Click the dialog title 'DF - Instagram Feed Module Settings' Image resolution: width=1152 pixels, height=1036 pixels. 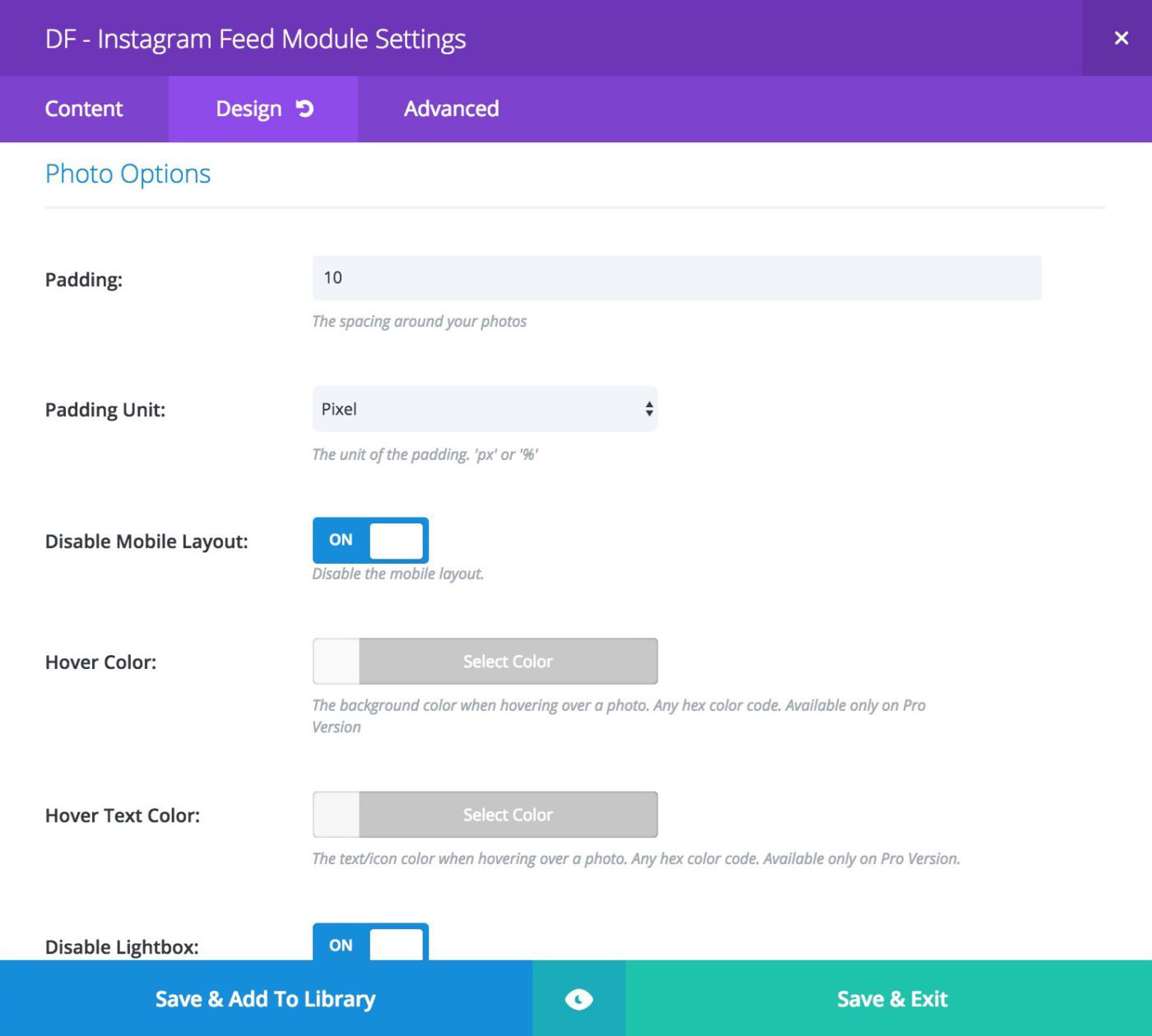pos(255,39)
